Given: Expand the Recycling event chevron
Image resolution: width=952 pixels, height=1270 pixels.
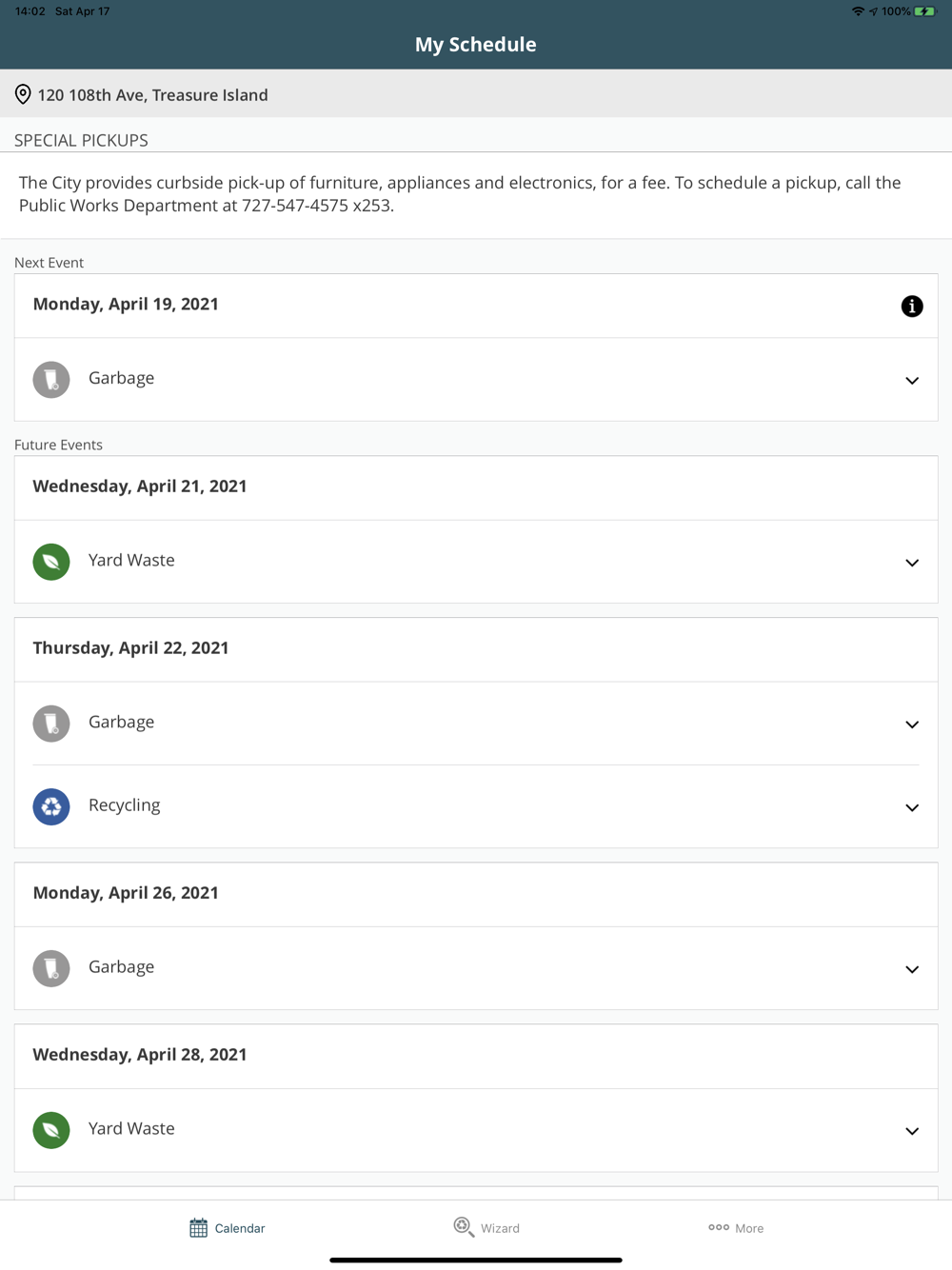Looking at the screenshot, I should pos(911,807).
